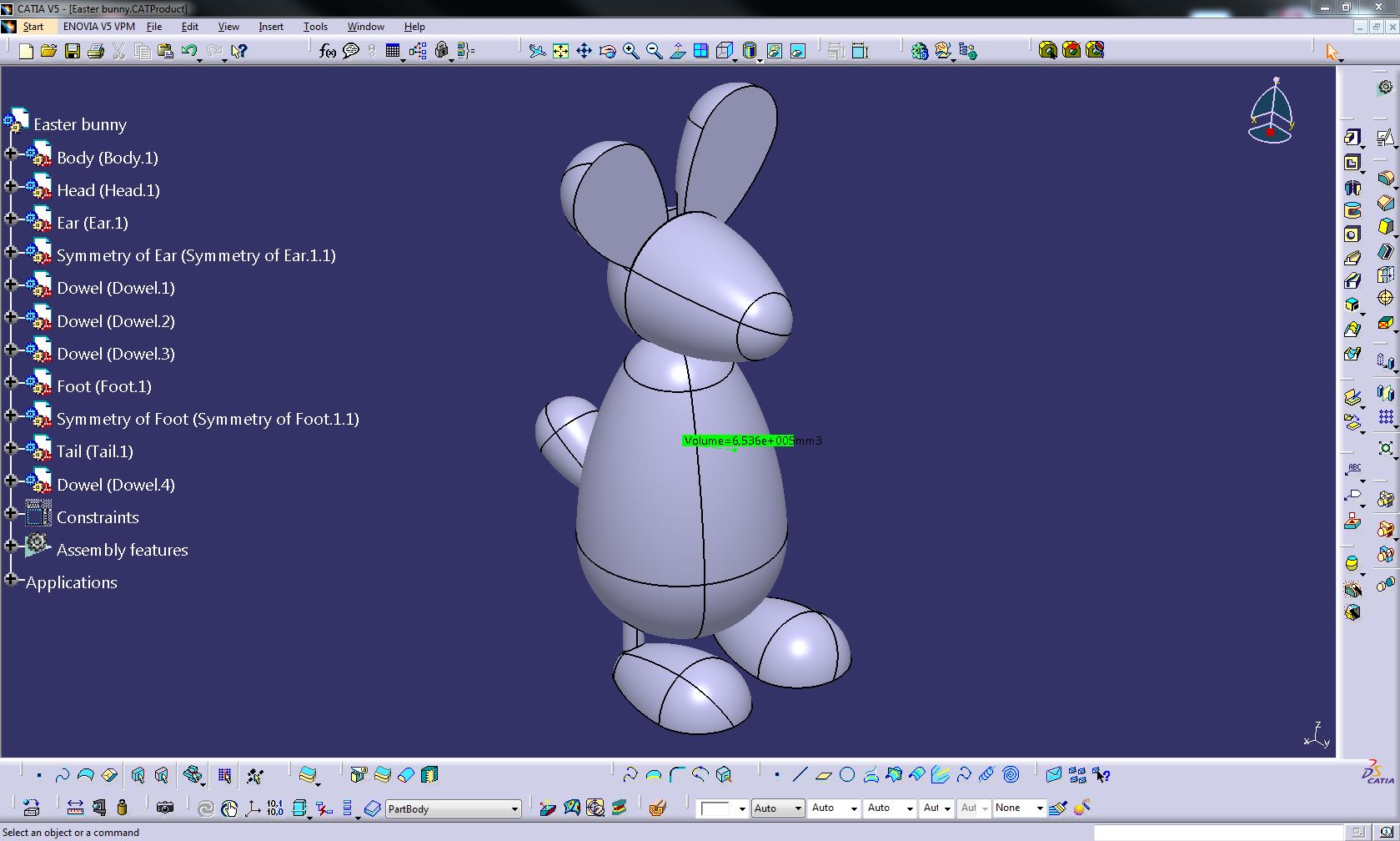Click the Design Table icon
Viewport: 1400px width, 841px height.
392,51
